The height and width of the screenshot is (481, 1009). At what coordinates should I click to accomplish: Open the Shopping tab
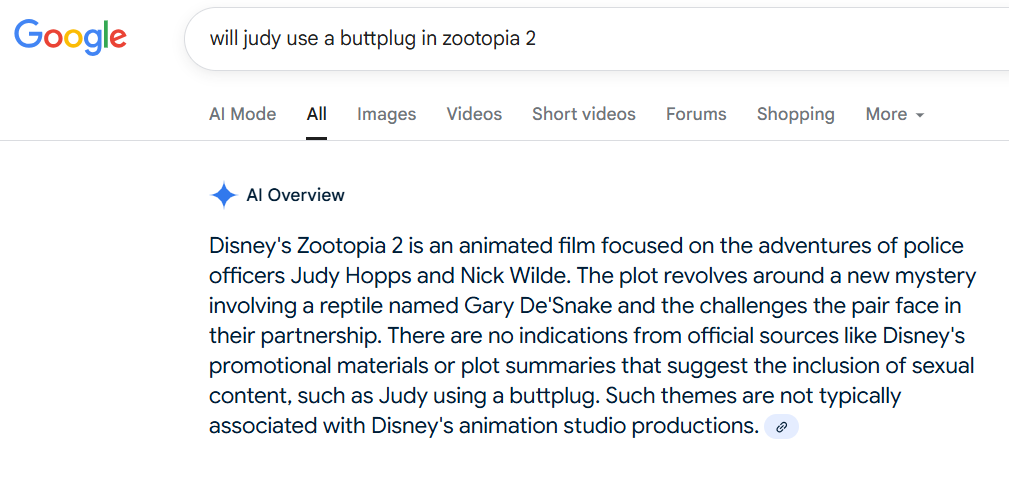[796, 114]
